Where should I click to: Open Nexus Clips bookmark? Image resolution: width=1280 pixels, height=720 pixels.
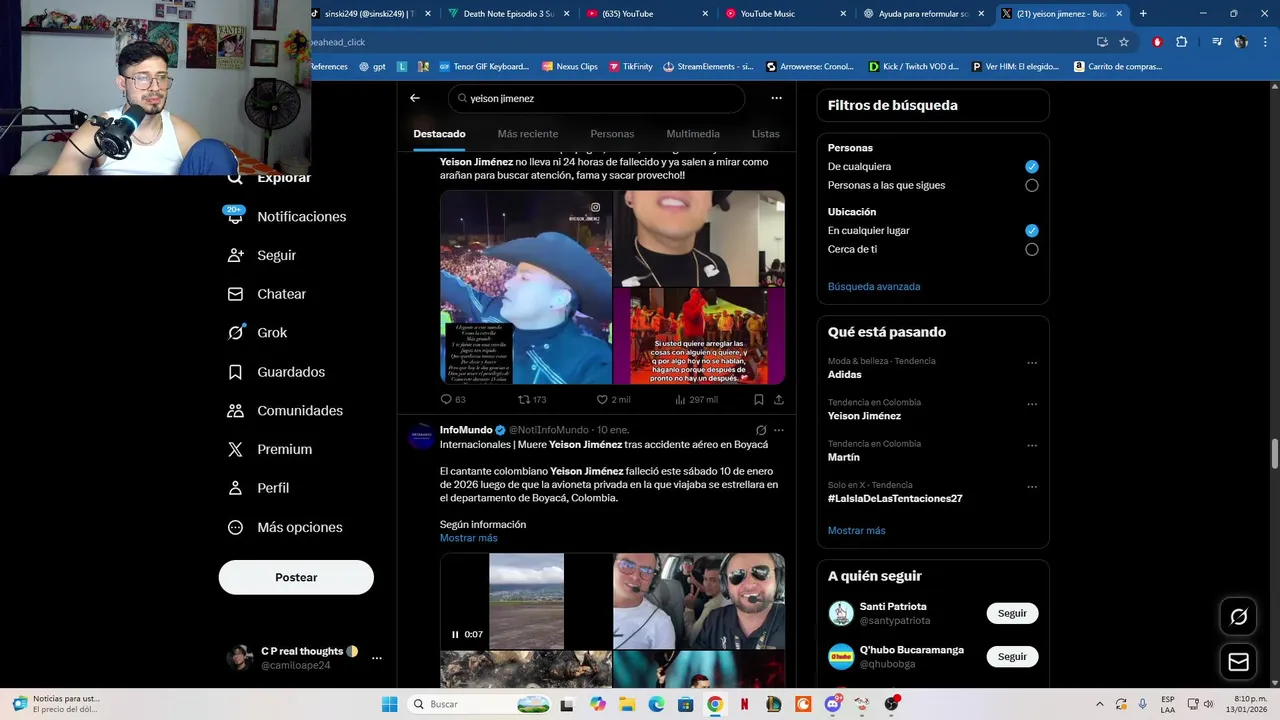click(570, 67)
